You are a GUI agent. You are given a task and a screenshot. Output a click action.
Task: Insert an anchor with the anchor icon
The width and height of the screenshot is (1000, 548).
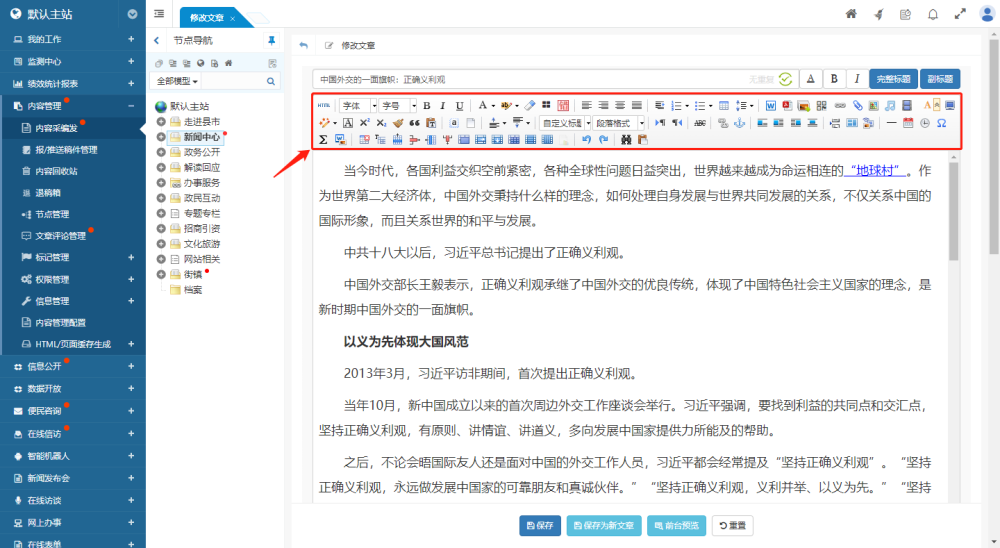click(740, 122)
